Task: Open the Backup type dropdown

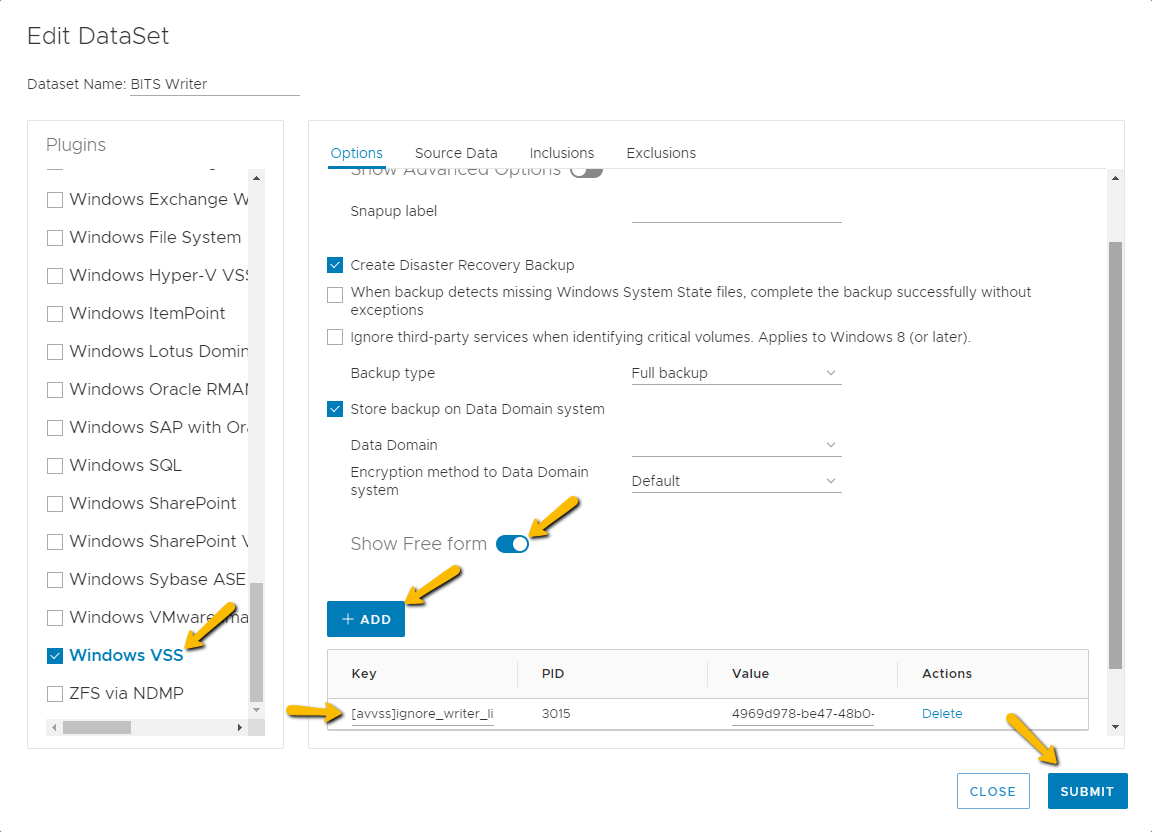Action: pyautogui.click(x=736, y=373)
